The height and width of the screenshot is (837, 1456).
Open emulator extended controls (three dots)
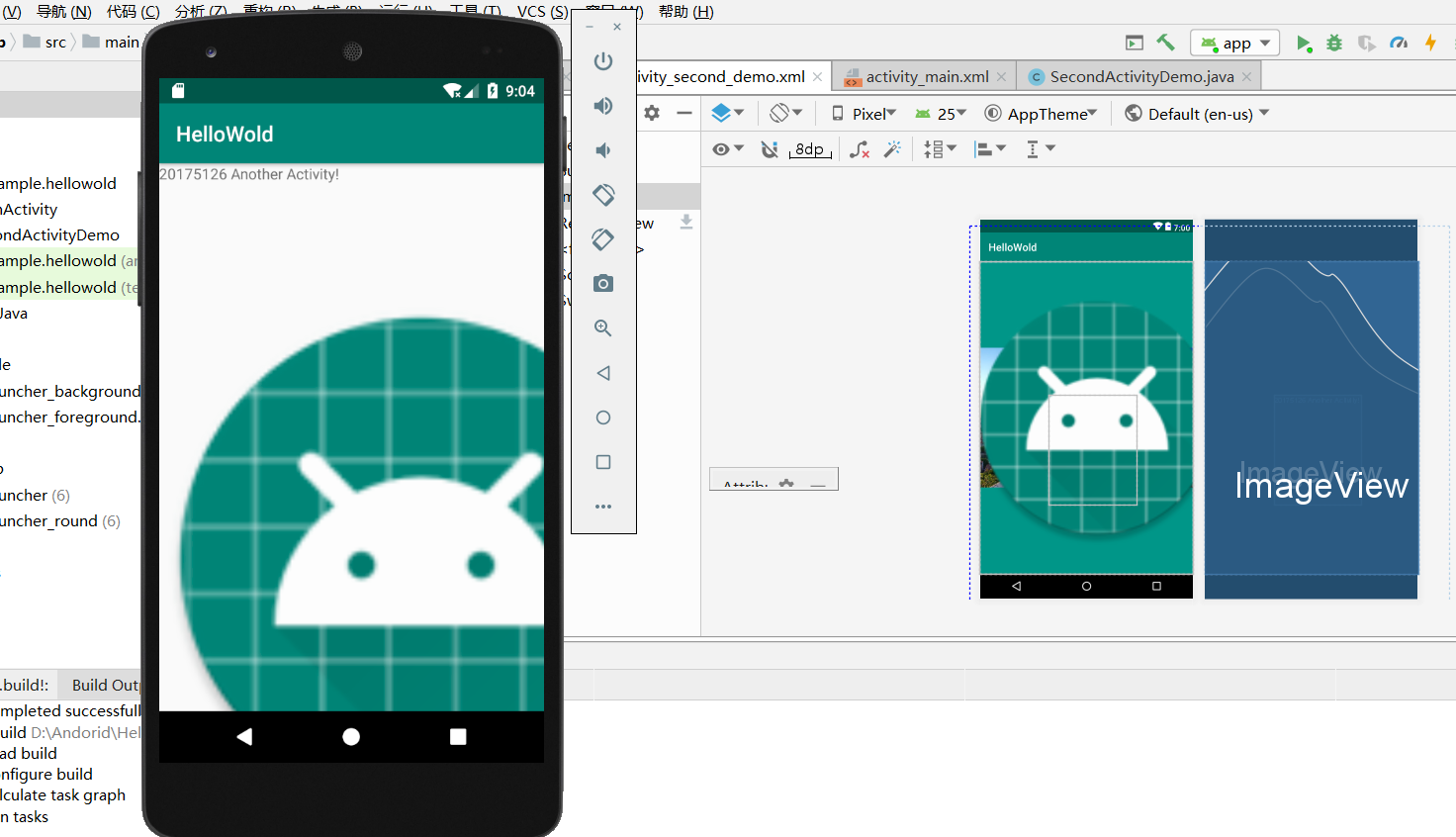(x=603, y=507)
